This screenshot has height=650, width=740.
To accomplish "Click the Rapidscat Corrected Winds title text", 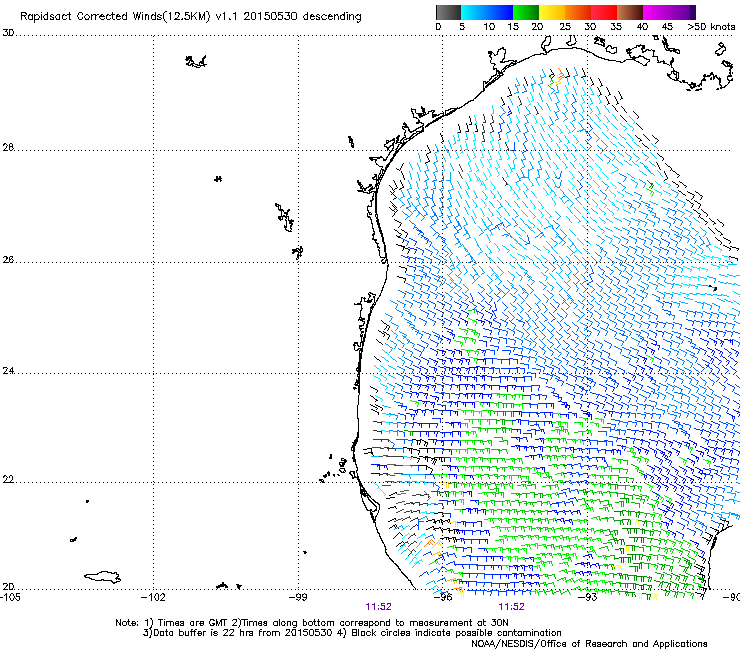I will [x=191, y=16].
